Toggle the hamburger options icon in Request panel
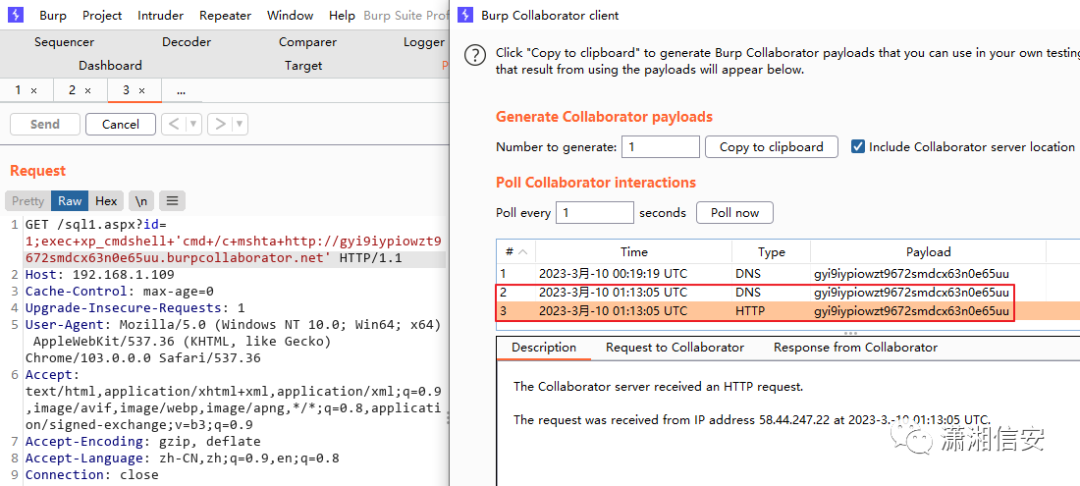Viewport: 1080px width, 486px height. tap(172, 201)
